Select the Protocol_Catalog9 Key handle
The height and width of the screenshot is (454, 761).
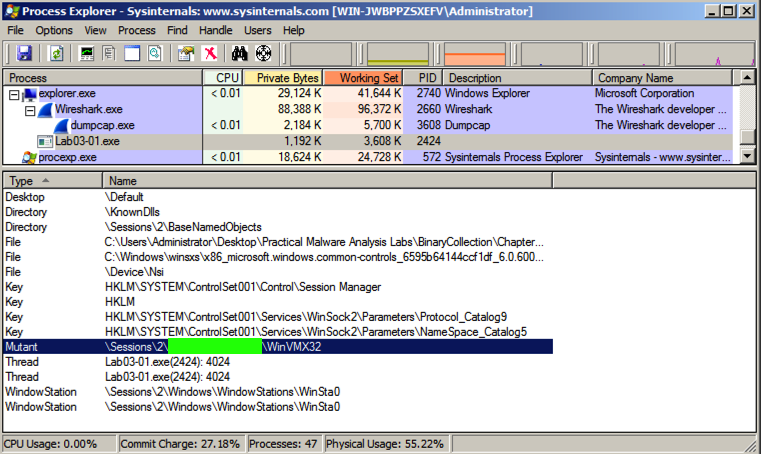(278, 317)
